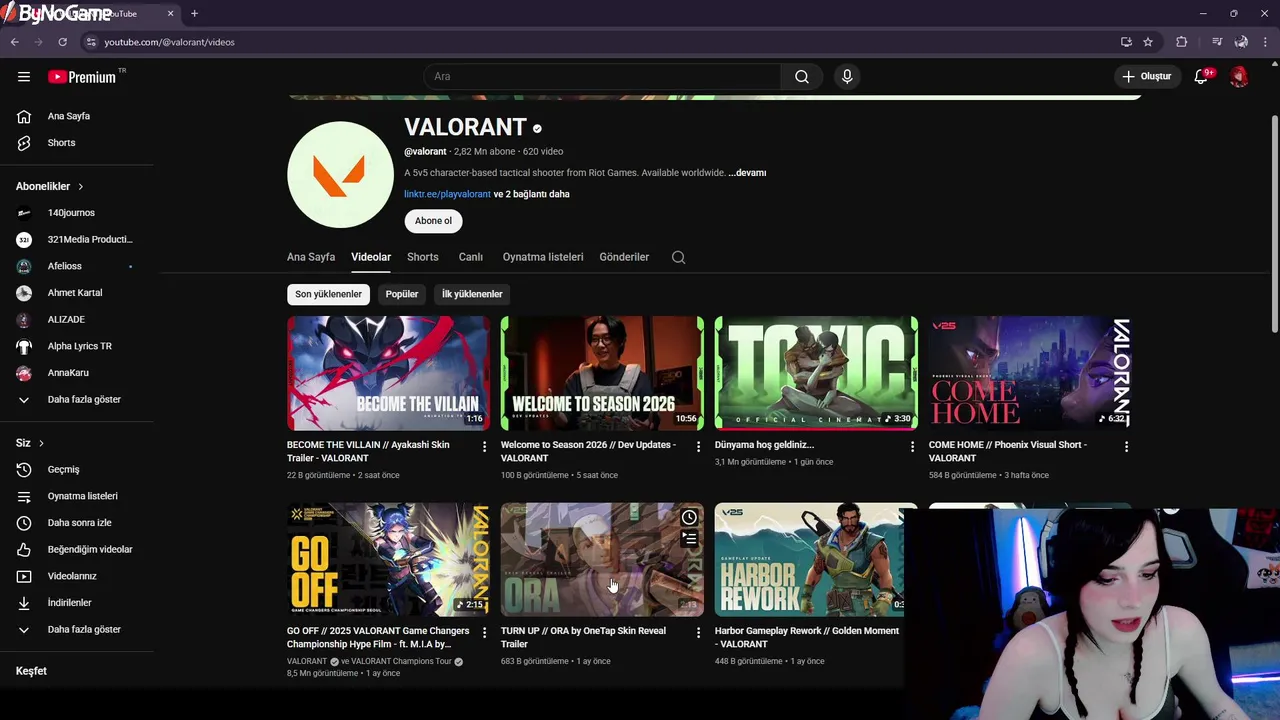
Task: Open options for Welcome to Season 2026
Action: (x=699, y=447)
